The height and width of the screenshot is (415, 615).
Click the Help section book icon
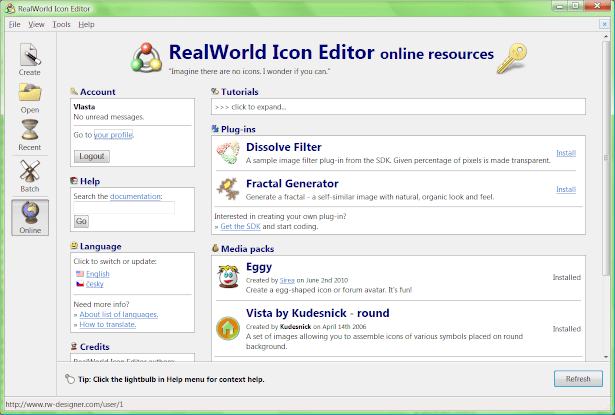click(x=74, y=181)
